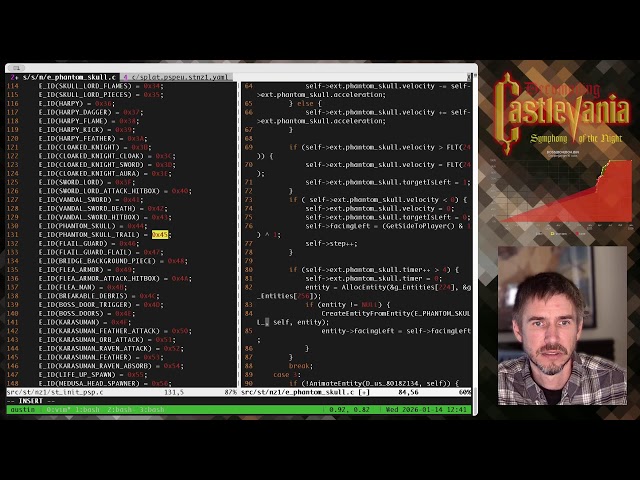Screen dimensions: 640x480
Task: Select tmux window 1:bash
Action: pos(87,409)
